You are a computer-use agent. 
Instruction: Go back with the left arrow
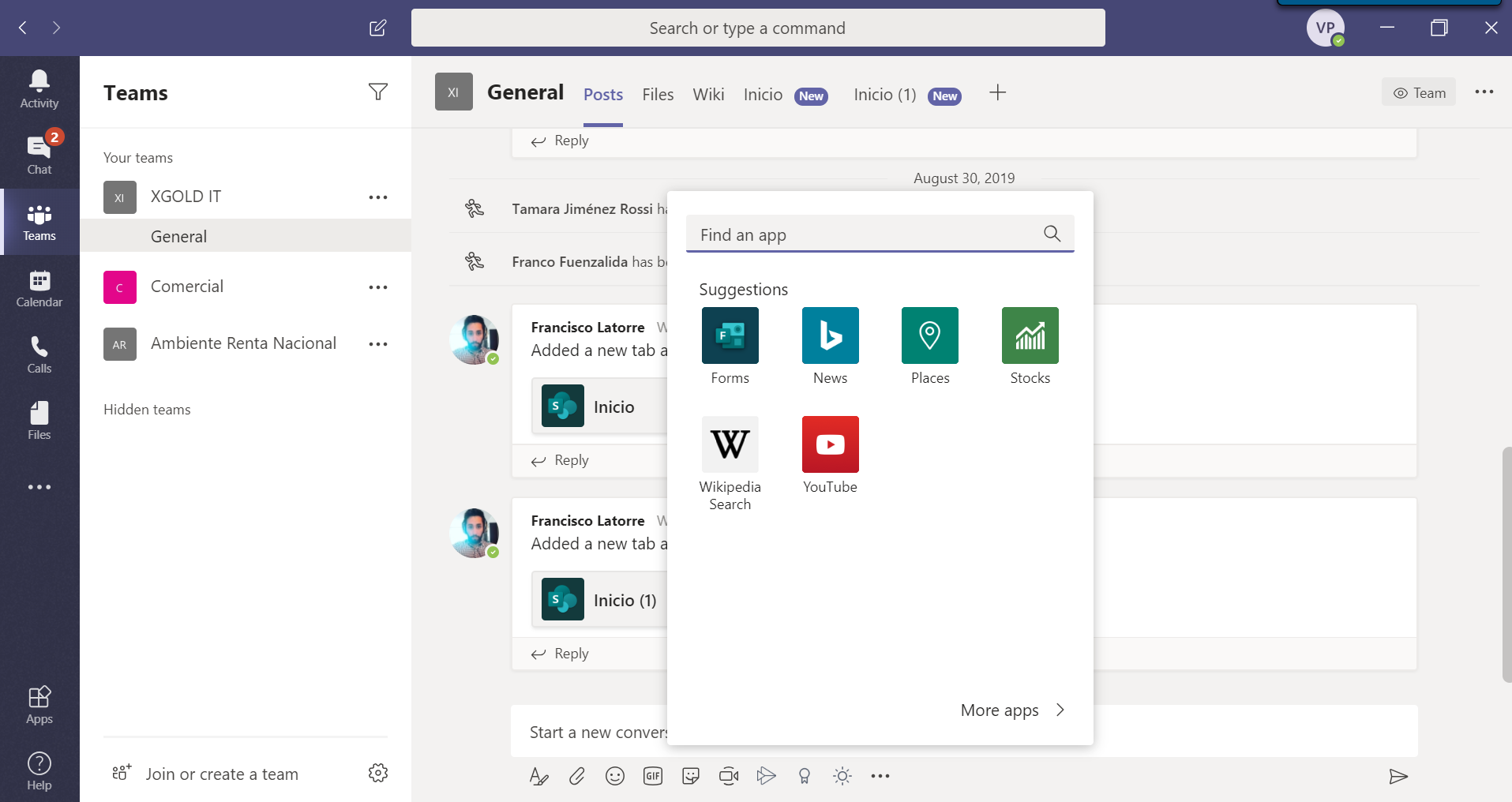(23, 28)
